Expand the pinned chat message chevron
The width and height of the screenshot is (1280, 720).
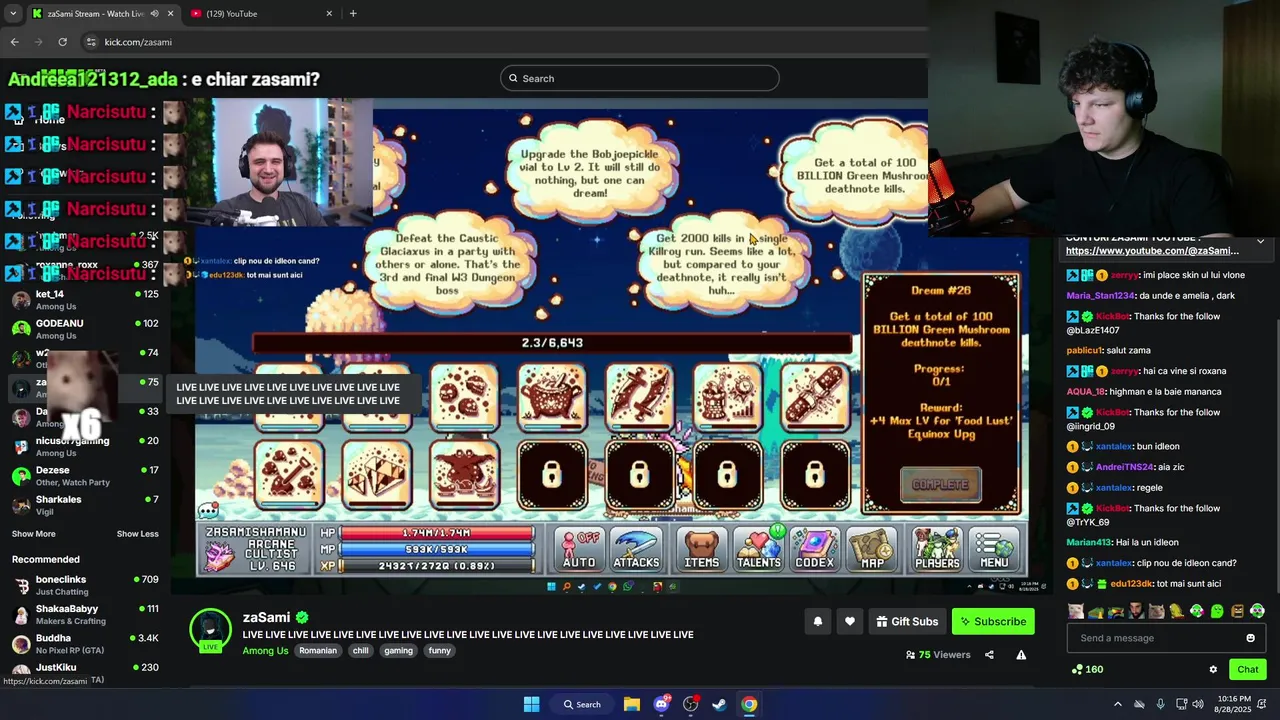pos(1260,241)
